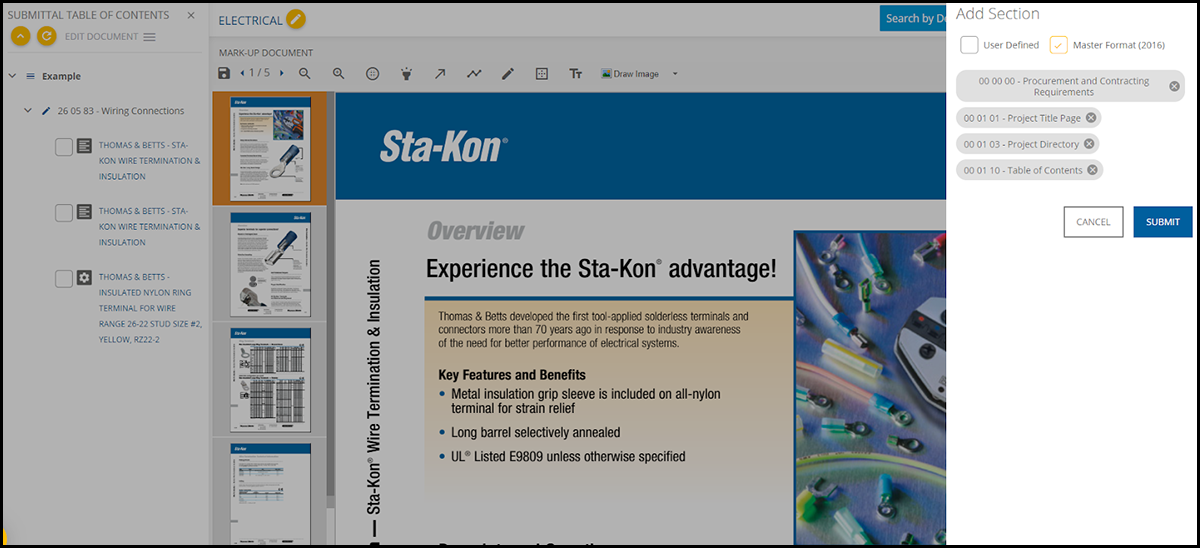This screenshot has width=1200, height=548.
Task: Click the SUBMIT button
Action: [1163, 222]
